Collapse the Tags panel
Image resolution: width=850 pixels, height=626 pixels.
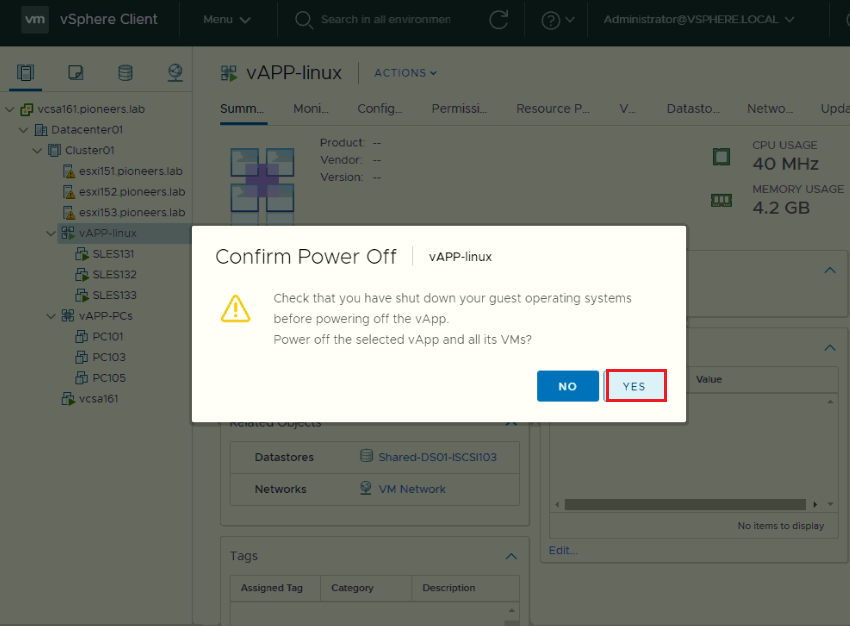pos(511,557)
